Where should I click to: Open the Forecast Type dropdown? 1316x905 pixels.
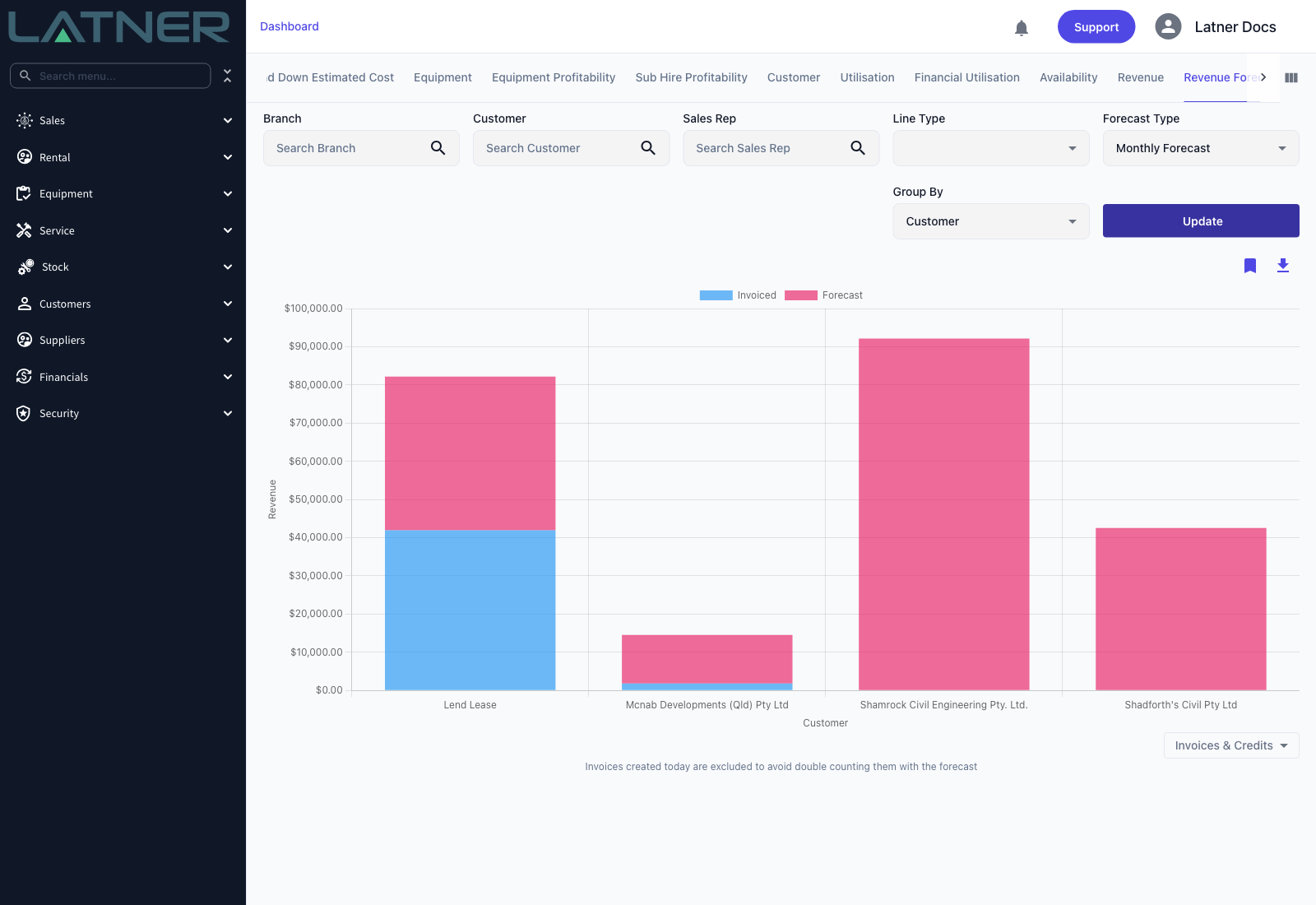pyautogui.click(x=1201, y=148)
